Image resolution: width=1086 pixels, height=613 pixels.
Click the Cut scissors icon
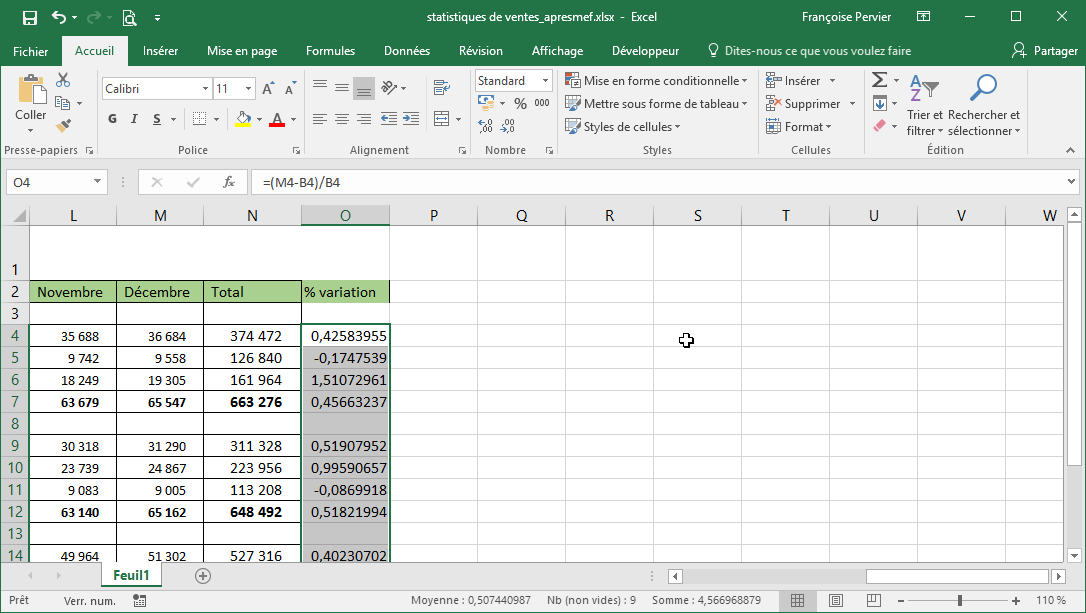(63, 80)
